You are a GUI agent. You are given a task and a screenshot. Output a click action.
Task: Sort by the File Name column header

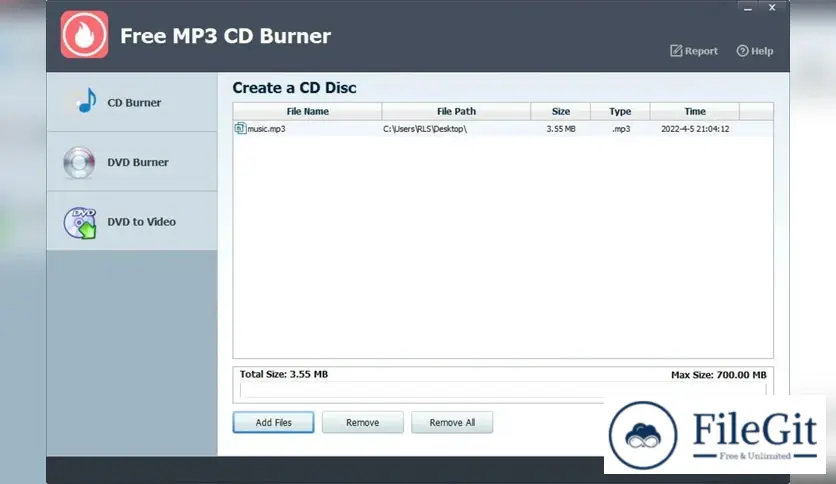(x=307, y=111)
